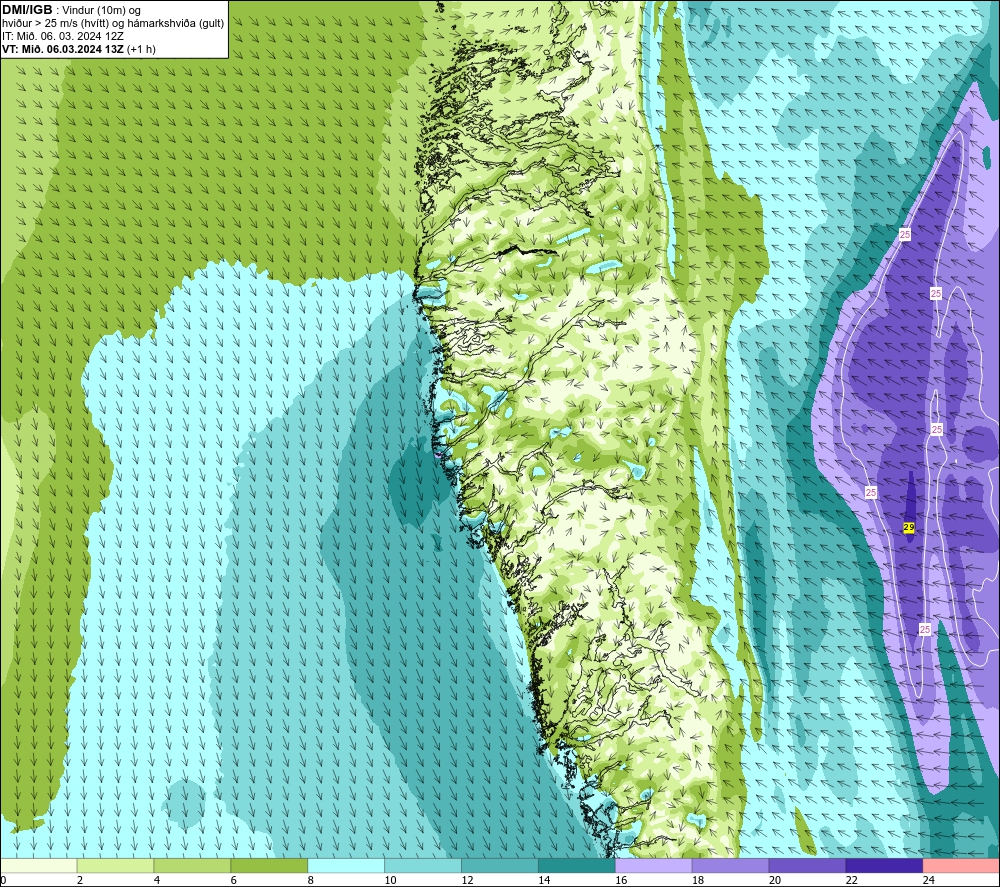Click legend scale number 16
This screenshot has width=1000, height=887.
click(621, 880)
